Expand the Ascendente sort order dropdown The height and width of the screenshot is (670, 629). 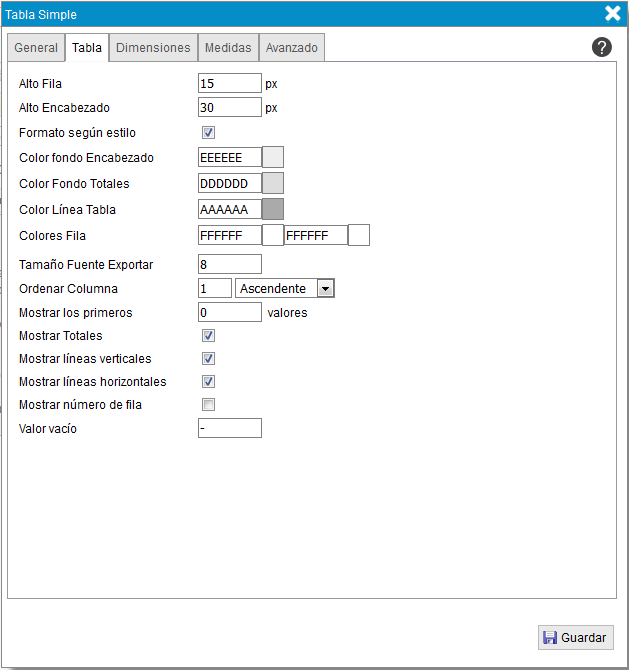(285, 288)
